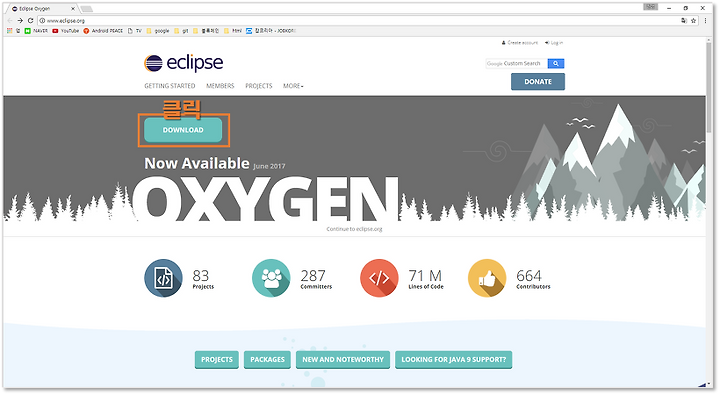720x395 pixels.
Task: Open the TV bookmark
Action: (x=135, y=31)
